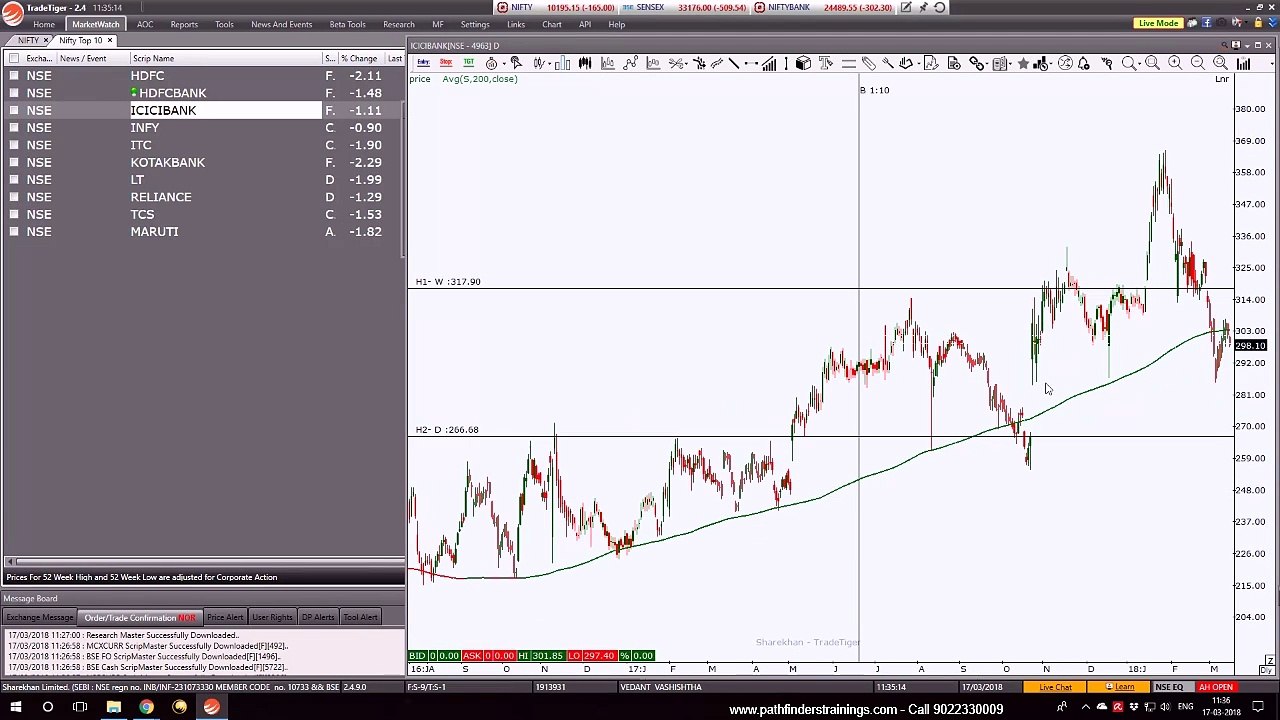Tick the checkbox for ITC row
This screenshot has width=1280, height=720.
14,145
